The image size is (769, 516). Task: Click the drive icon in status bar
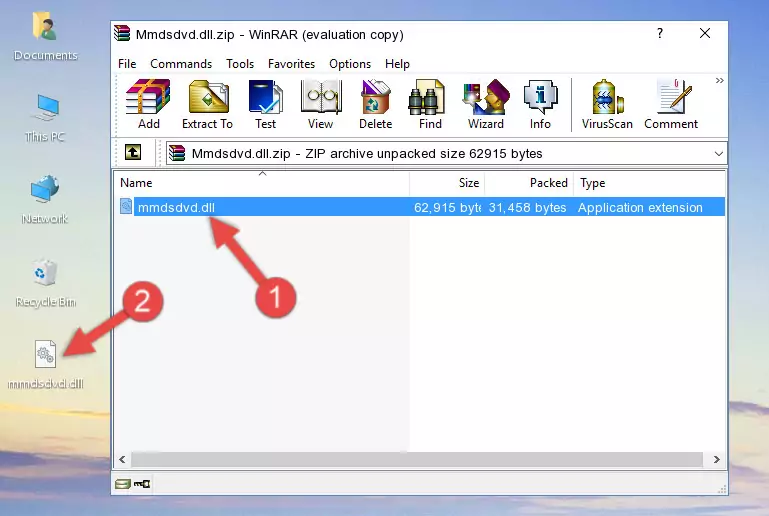(123, 484)
